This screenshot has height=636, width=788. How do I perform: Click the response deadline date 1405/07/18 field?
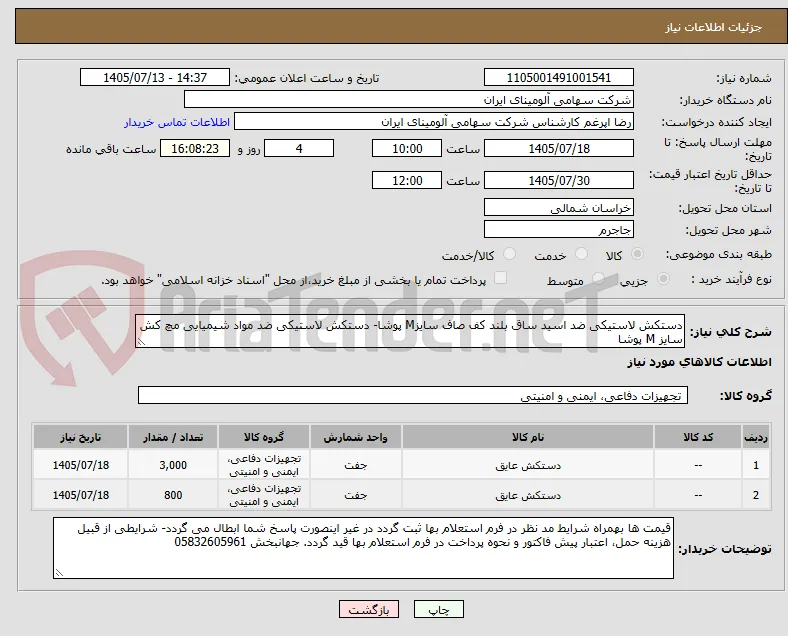[x=559, y=149]
